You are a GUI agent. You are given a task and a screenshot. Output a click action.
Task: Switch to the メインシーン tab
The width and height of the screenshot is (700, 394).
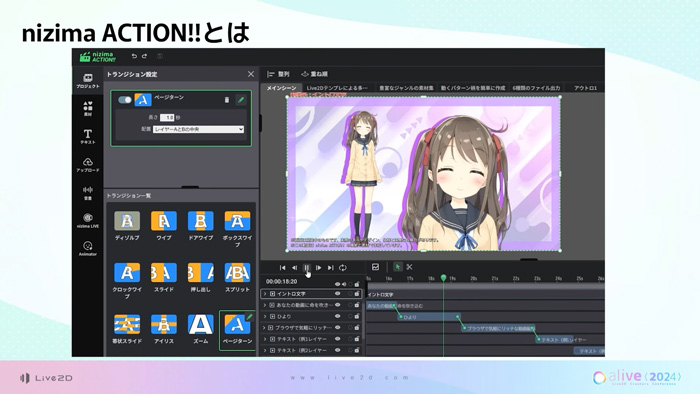(x=281, y=88)
